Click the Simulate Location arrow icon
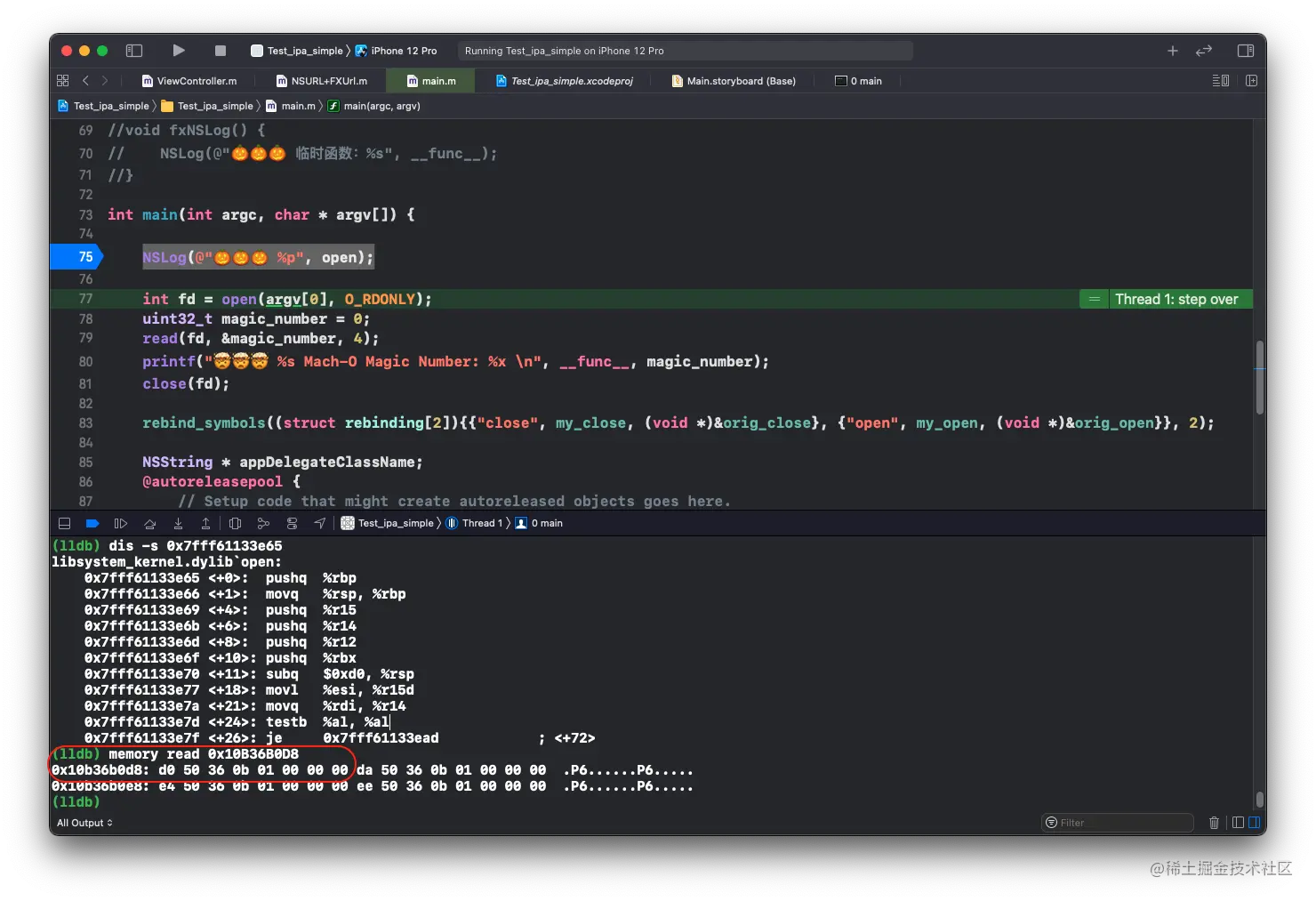 click(320, 523)
